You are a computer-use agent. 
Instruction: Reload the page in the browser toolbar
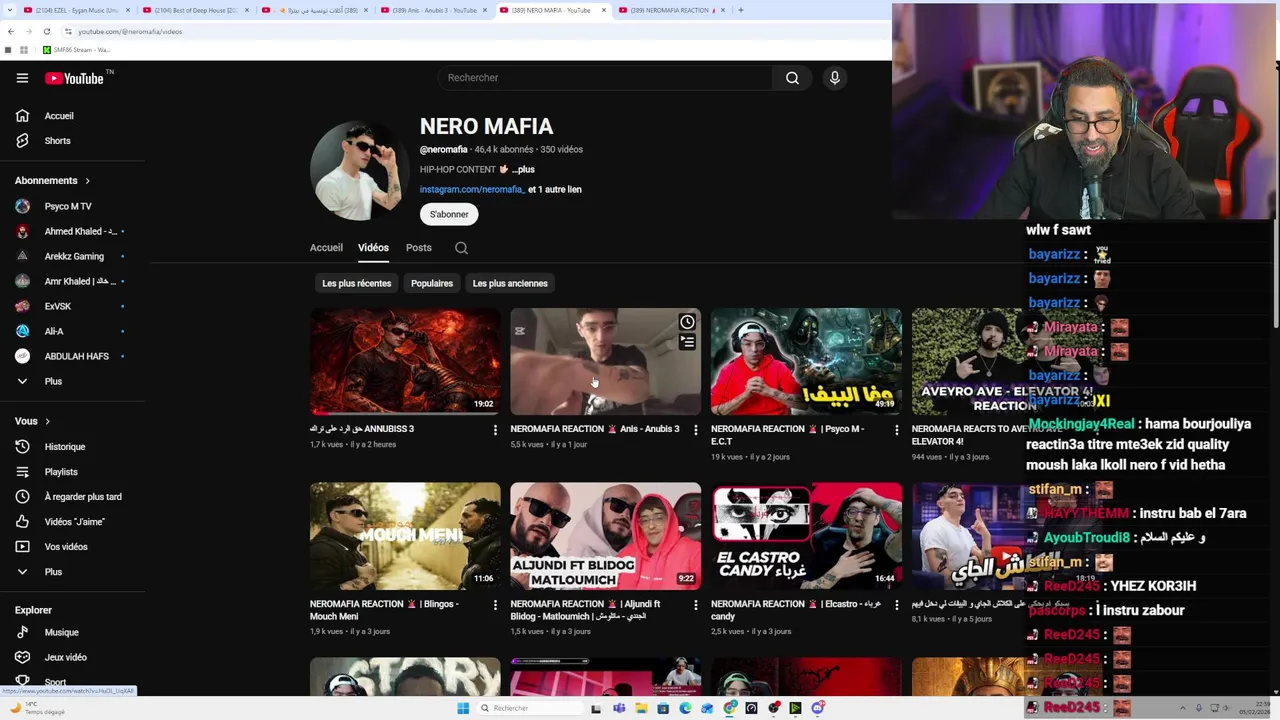46,32
